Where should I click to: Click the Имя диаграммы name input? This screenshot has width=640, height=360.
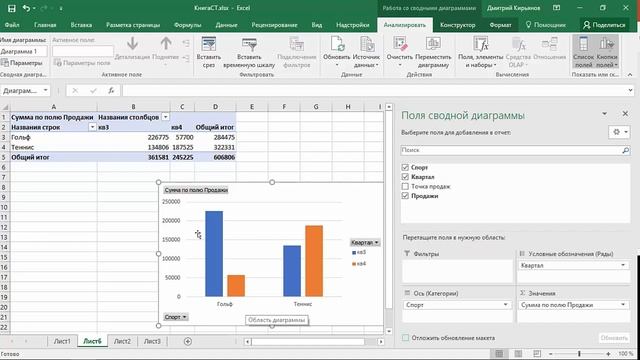point(24,51)
